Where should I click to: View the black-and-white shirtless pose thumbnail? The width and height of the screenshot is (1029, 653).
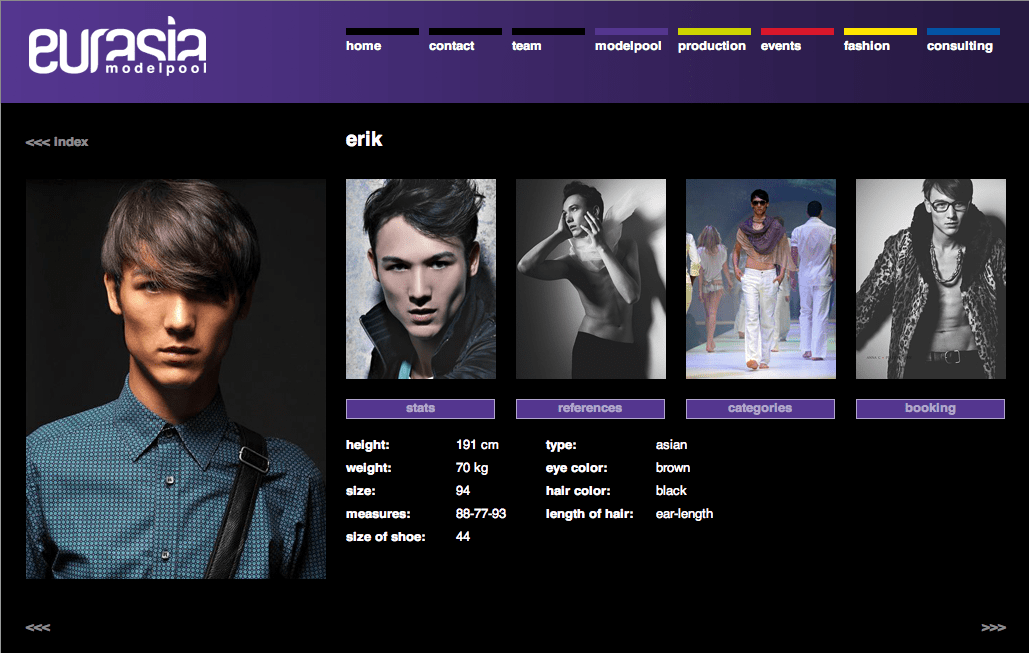(x=591, y=279)
